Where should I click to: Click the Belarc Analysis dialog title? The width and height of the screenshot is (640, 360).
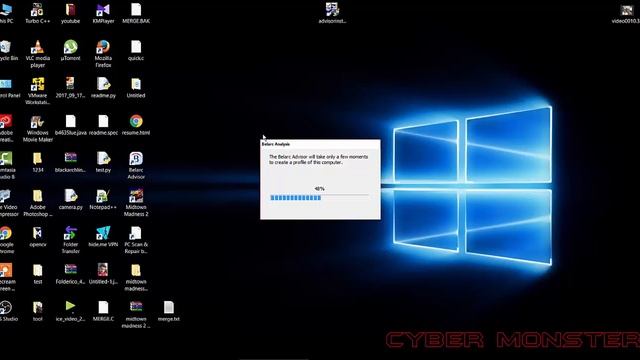pos(276,144)
